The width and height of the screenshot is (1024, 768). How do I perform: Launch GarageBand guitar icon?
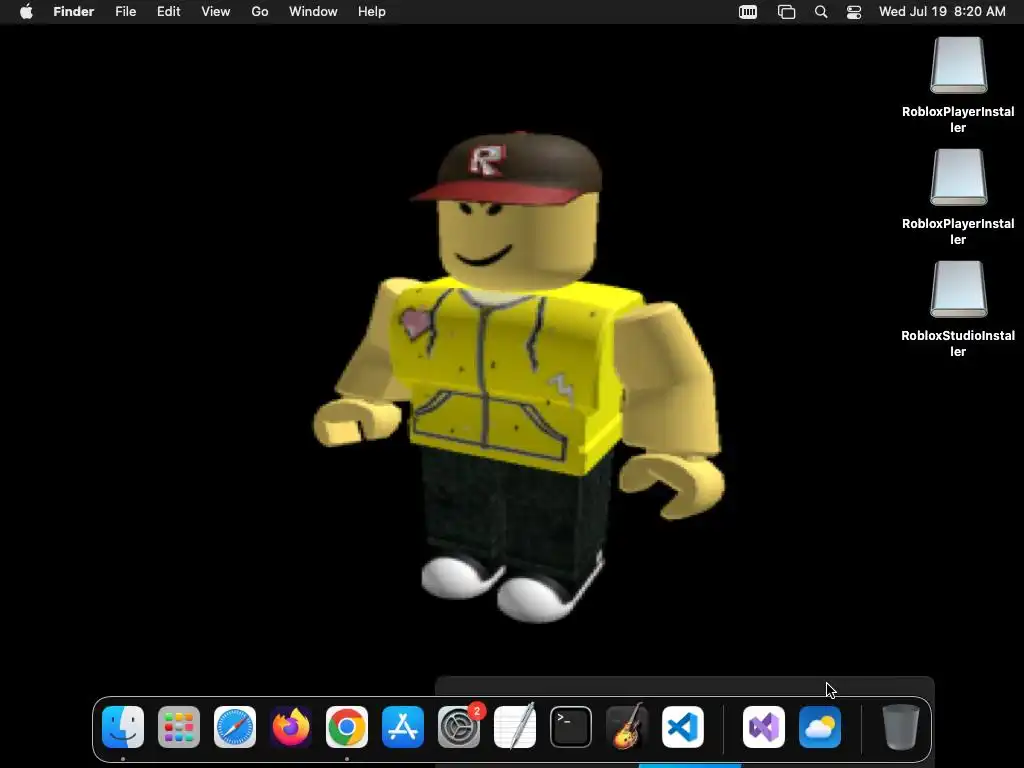coord(627,727)
